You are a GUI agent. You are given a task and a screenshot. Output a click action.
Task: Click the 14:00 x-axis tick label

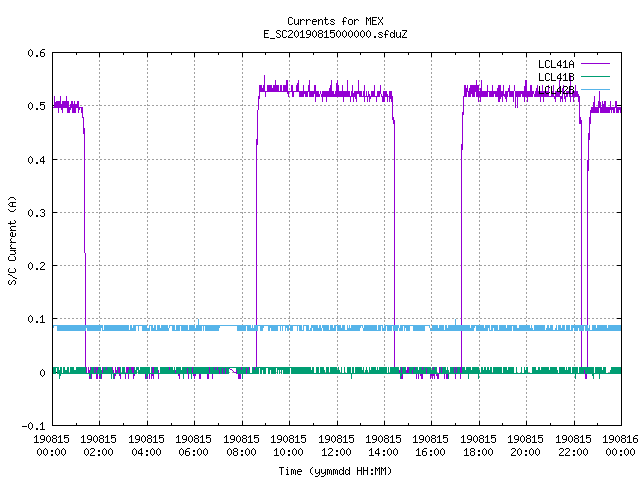[x=383, y=452]
